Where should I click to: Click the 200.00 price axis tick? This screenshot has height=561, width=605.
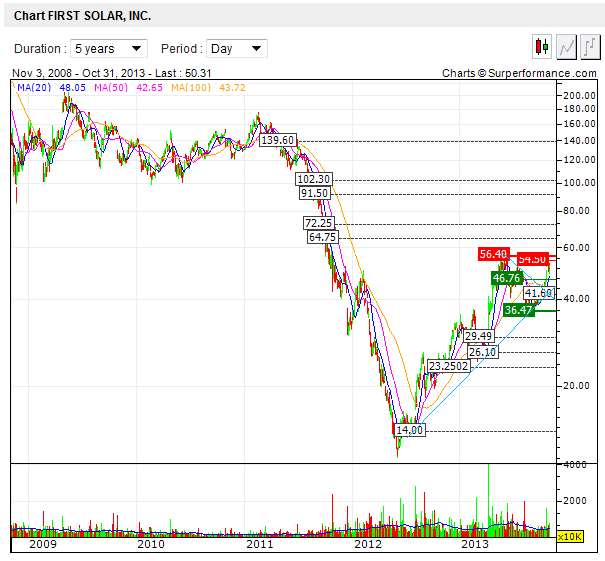pos(579,95)
